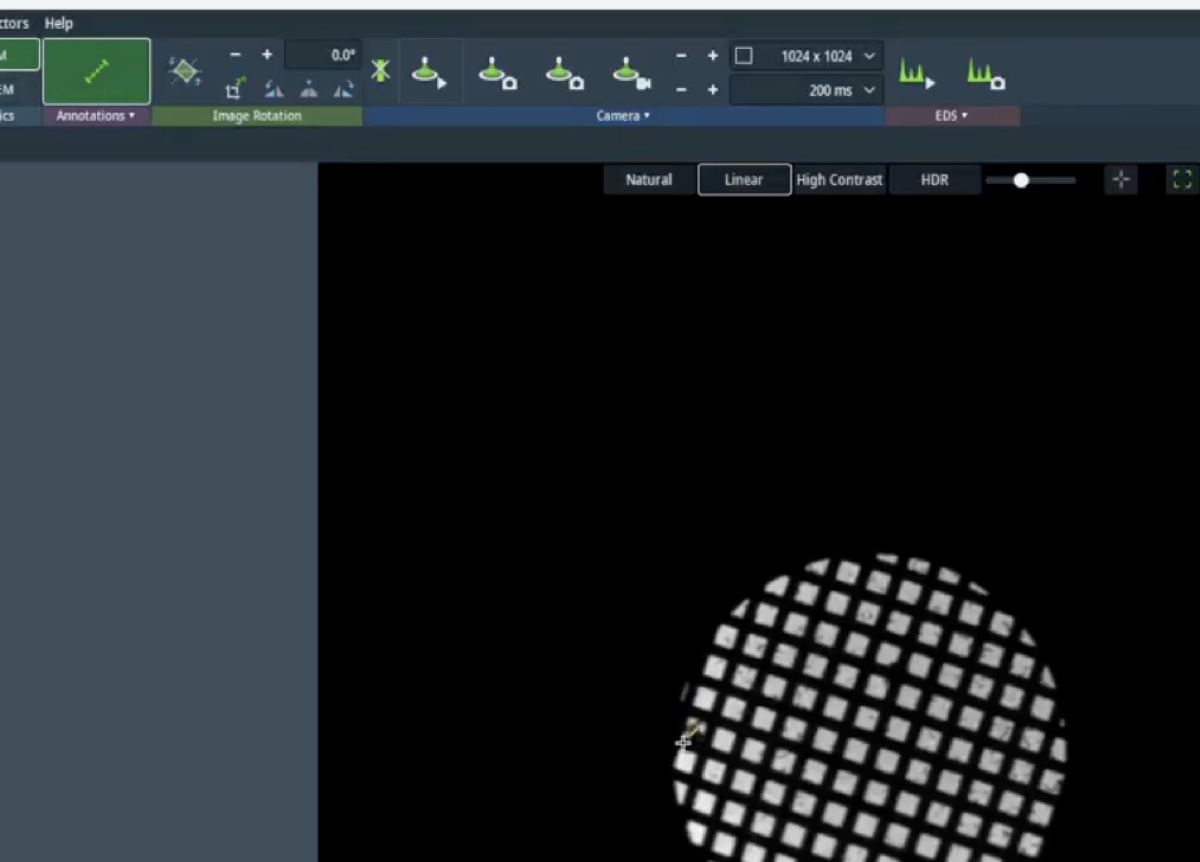Increase the image rotation angle with plus

click(267, 55)
